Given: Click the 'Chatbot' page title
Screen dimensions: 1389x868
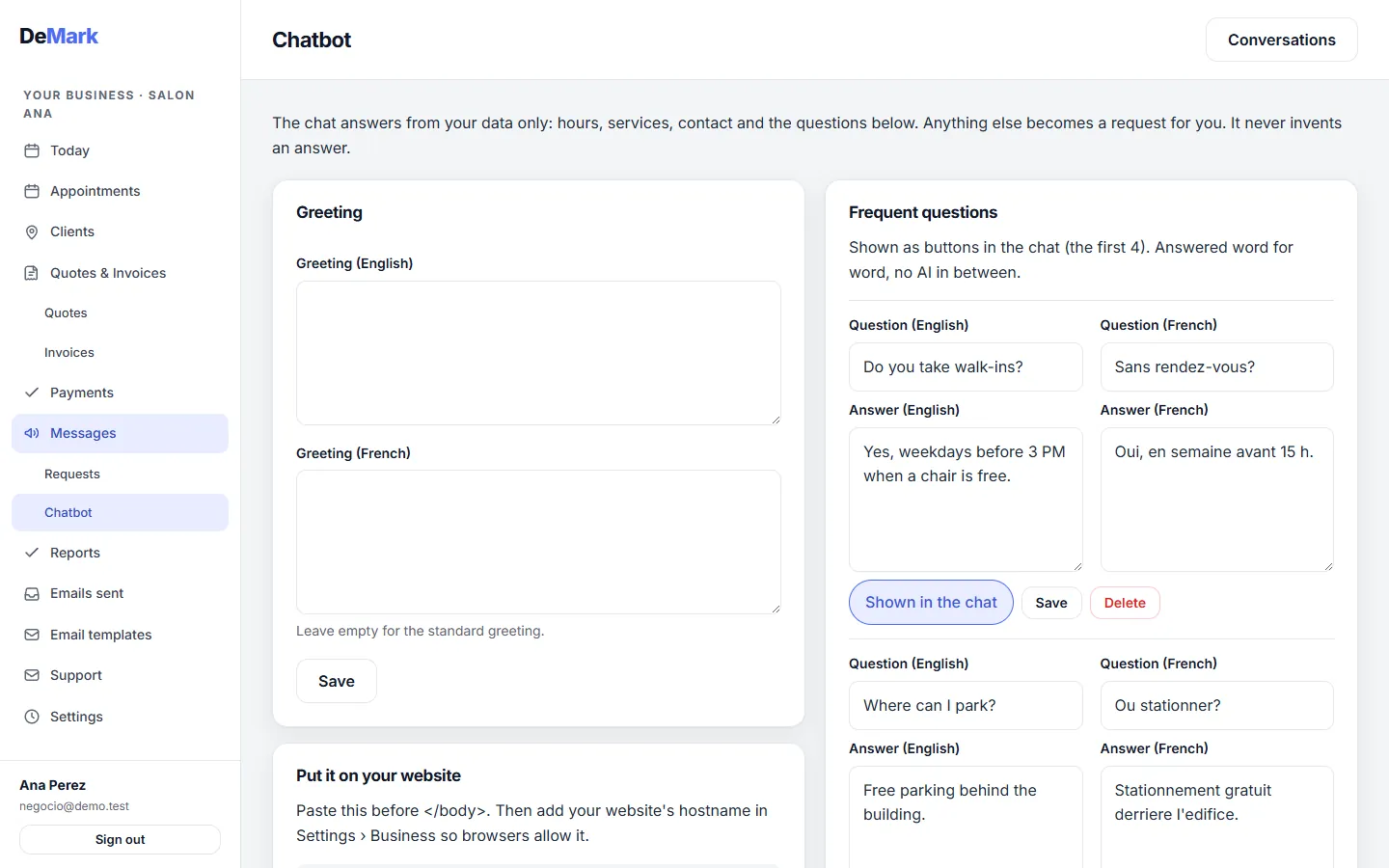Looking at the screenshot, I should (x=312, y=40).
